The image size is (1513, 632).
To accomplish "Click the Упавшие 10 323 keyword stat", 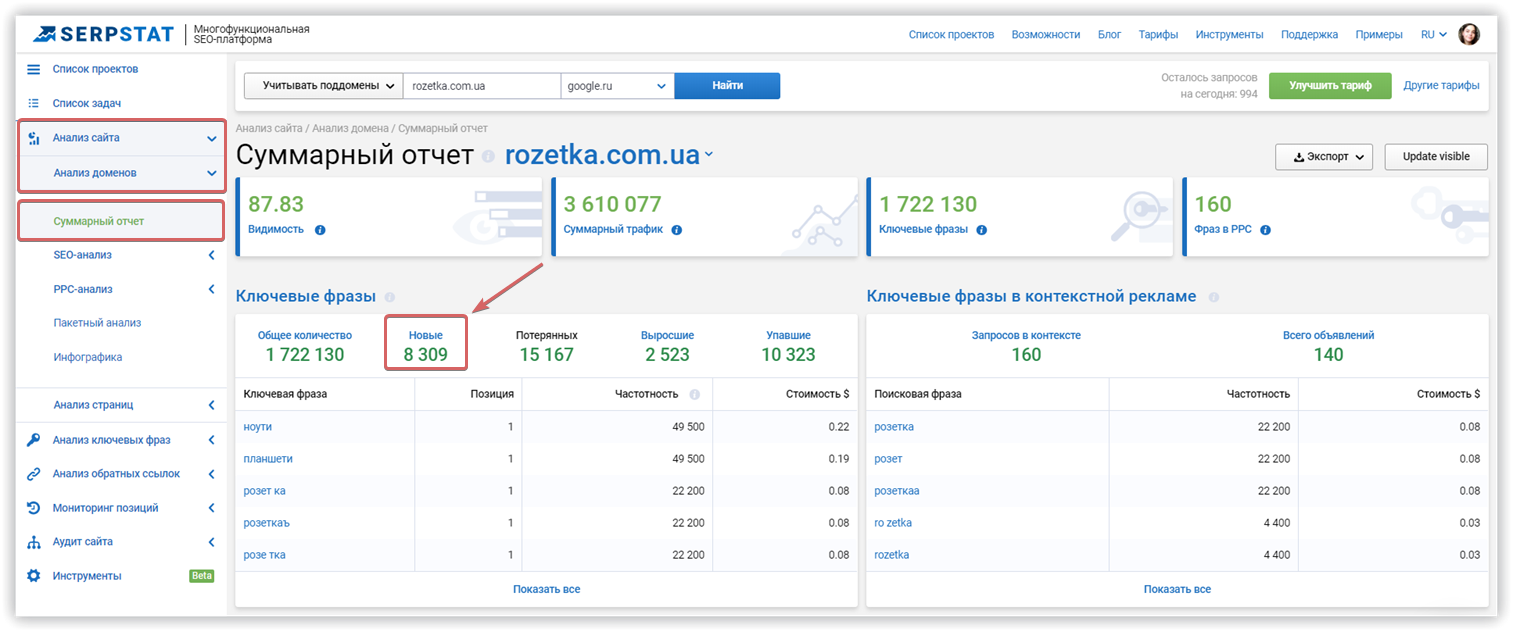I will pos(788,345).
